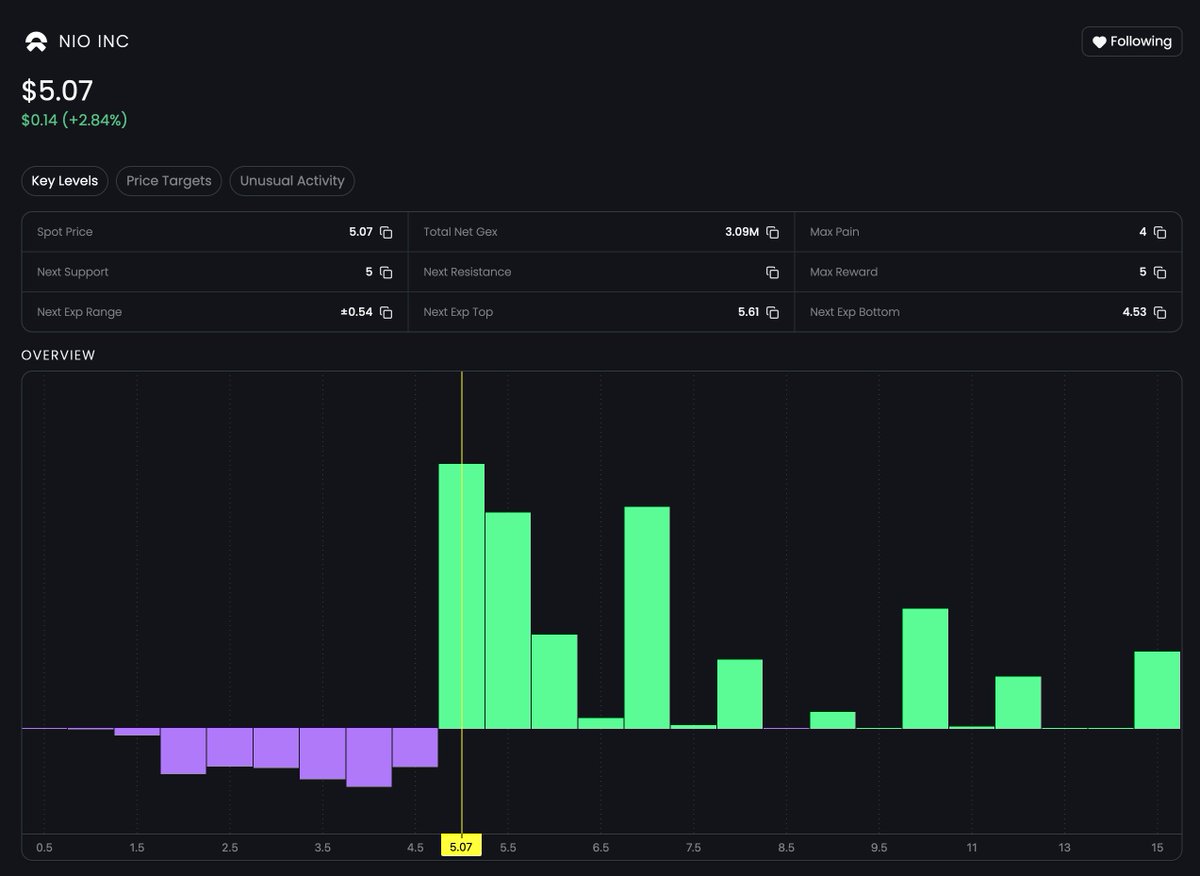Switch to the Key Levels tab
The height and width of the screenshot is (876, 1200).
[65, 181]
